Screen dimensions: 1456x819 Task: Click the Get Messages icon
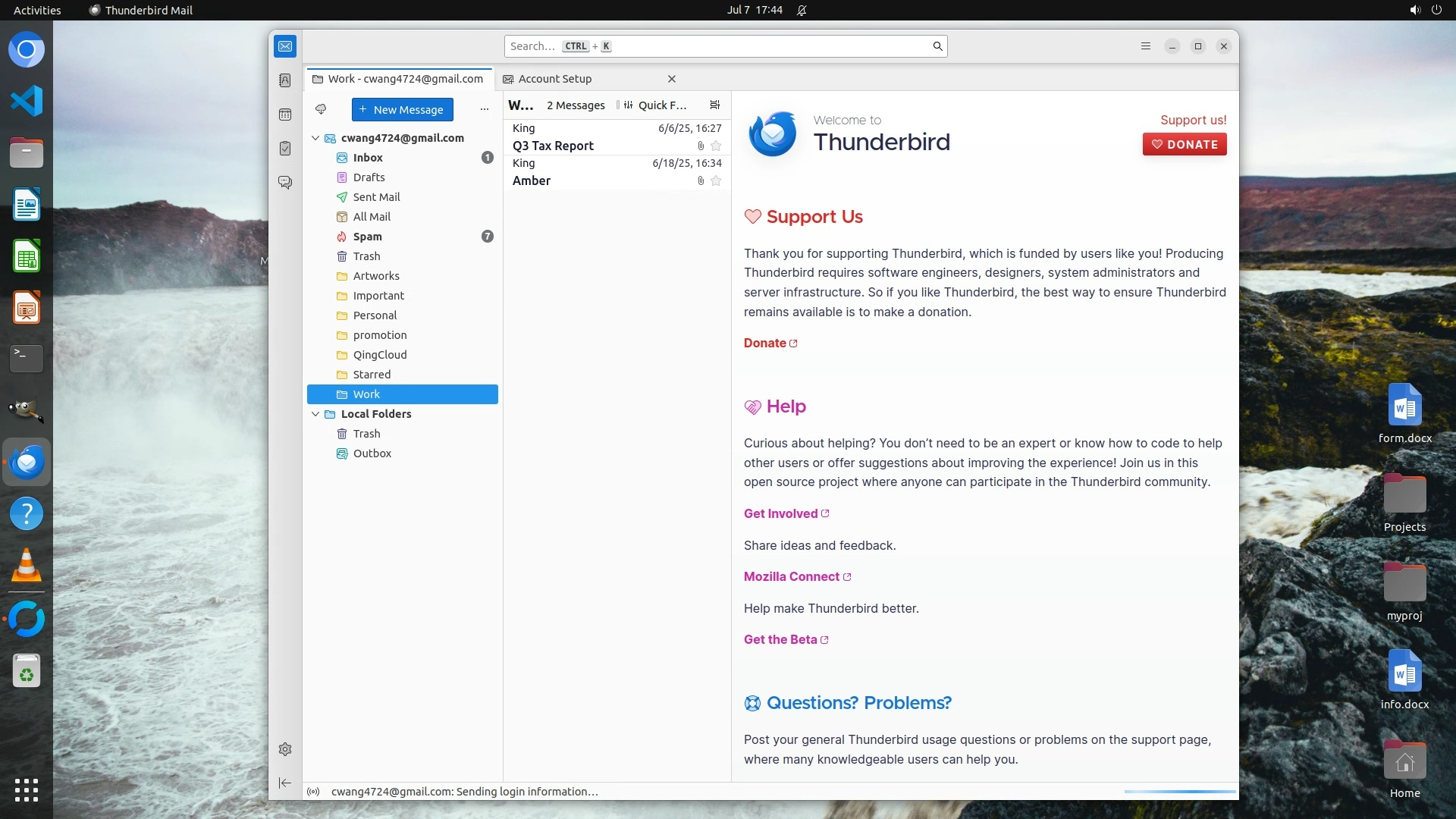321,109
